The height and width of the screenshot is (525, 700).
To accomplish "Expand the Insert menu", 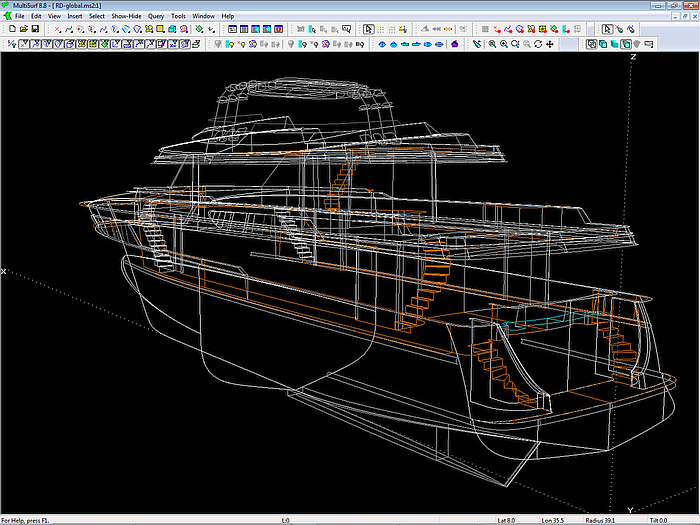I will [75, 17].
